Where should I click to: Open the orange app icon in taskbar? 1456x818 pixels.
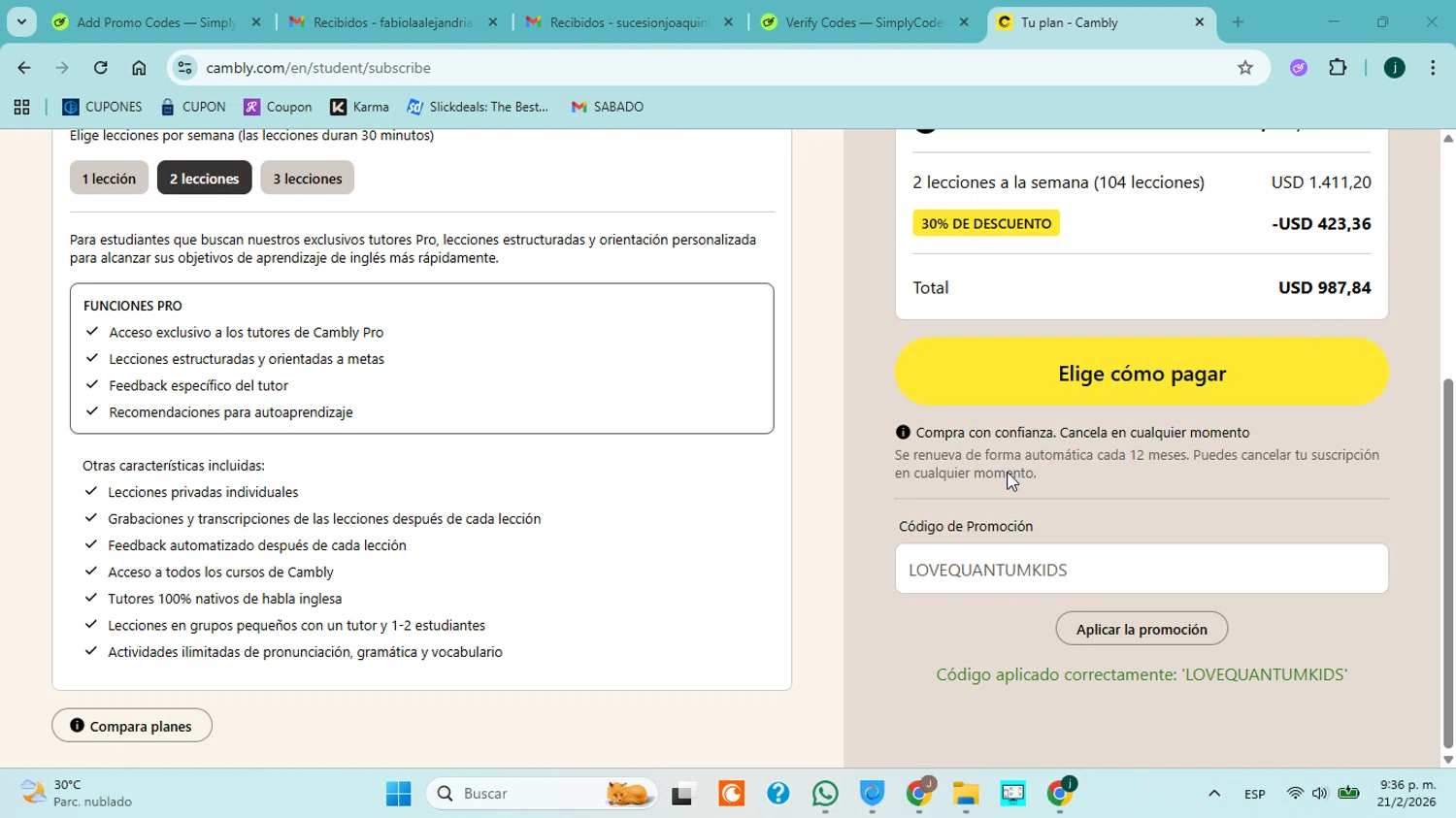[732, 794]
